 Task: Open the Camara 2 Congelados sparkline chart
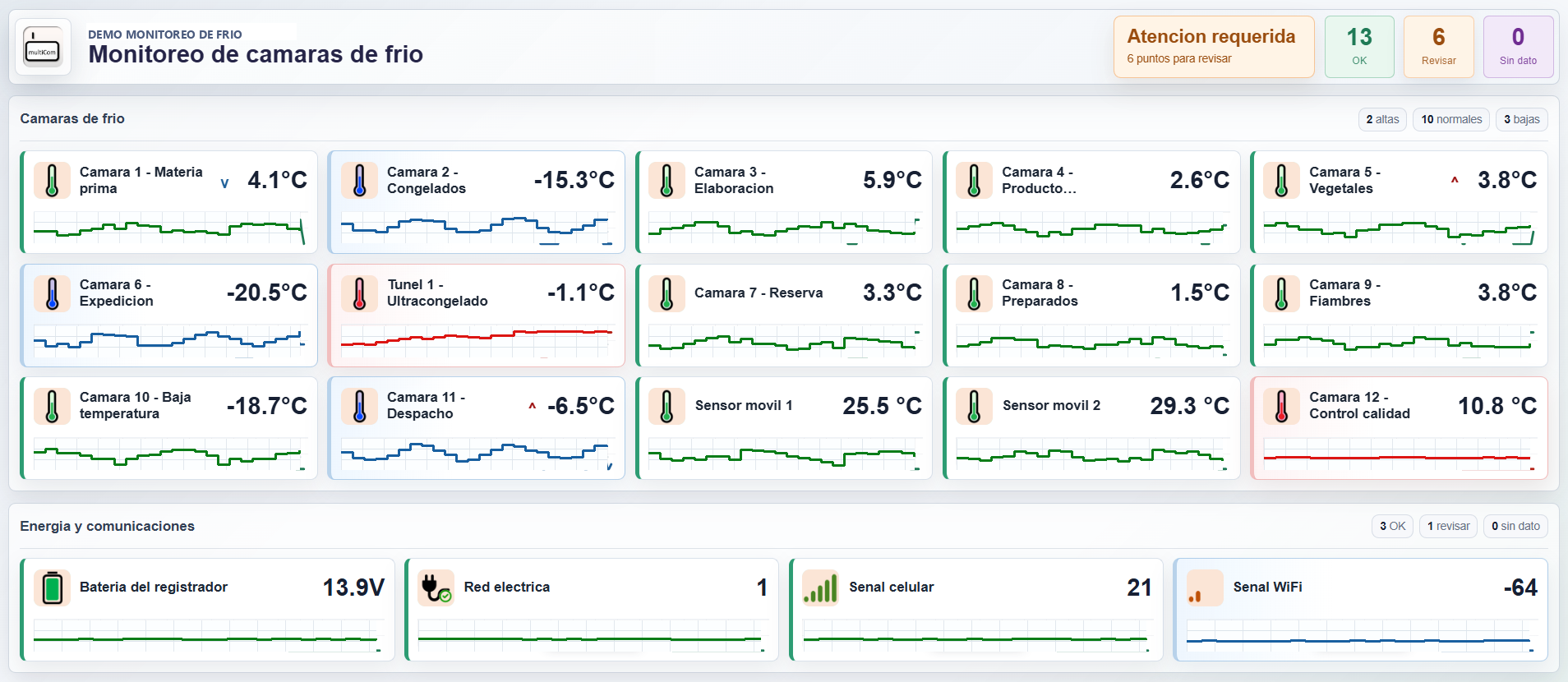tap(477, 228)
